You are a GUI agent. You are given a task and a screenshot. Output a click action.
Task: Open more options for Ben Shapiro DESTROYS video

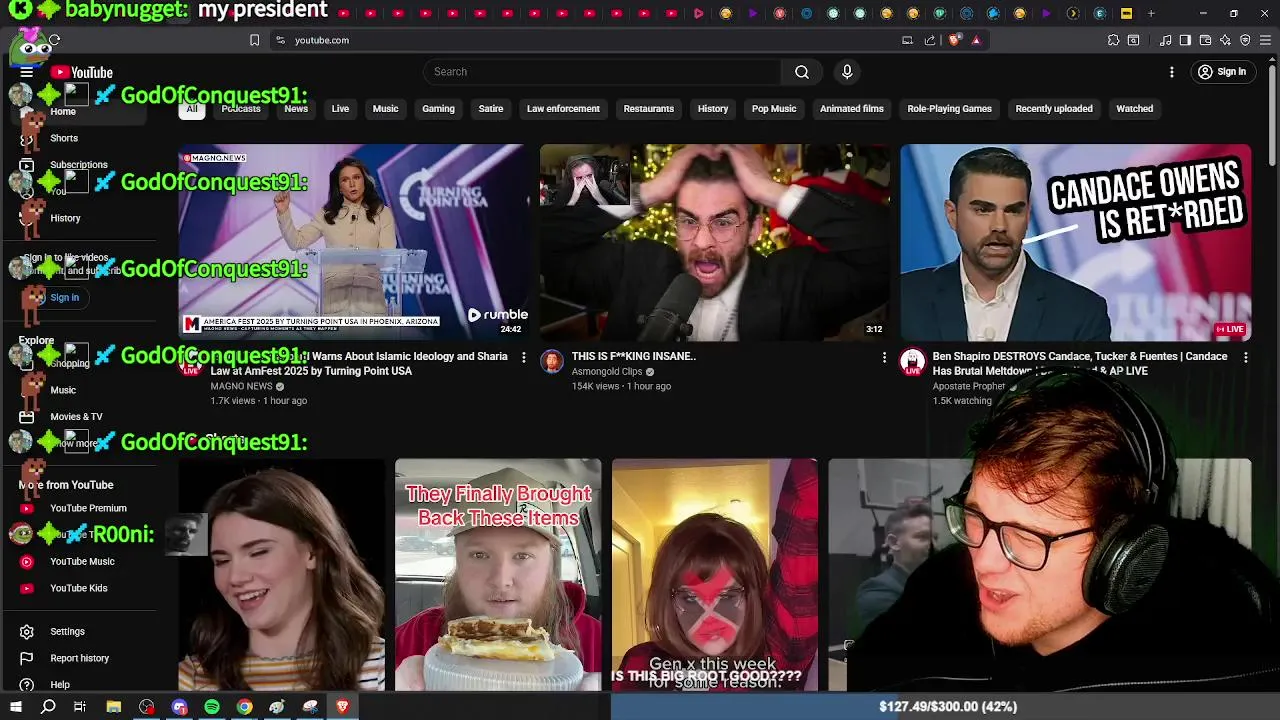(1245, 357)
